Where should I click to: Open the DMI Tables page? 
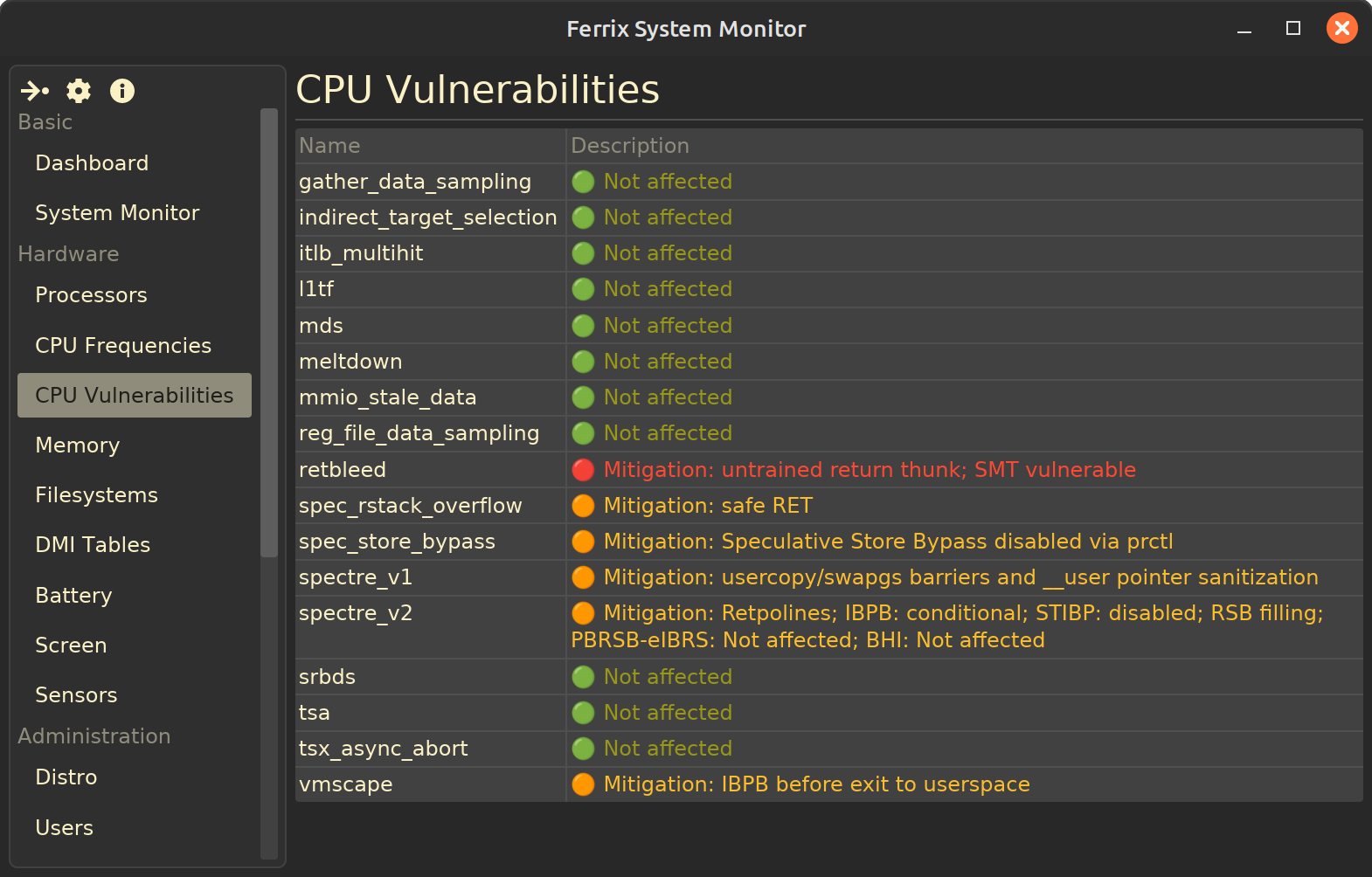click(93, 545)
